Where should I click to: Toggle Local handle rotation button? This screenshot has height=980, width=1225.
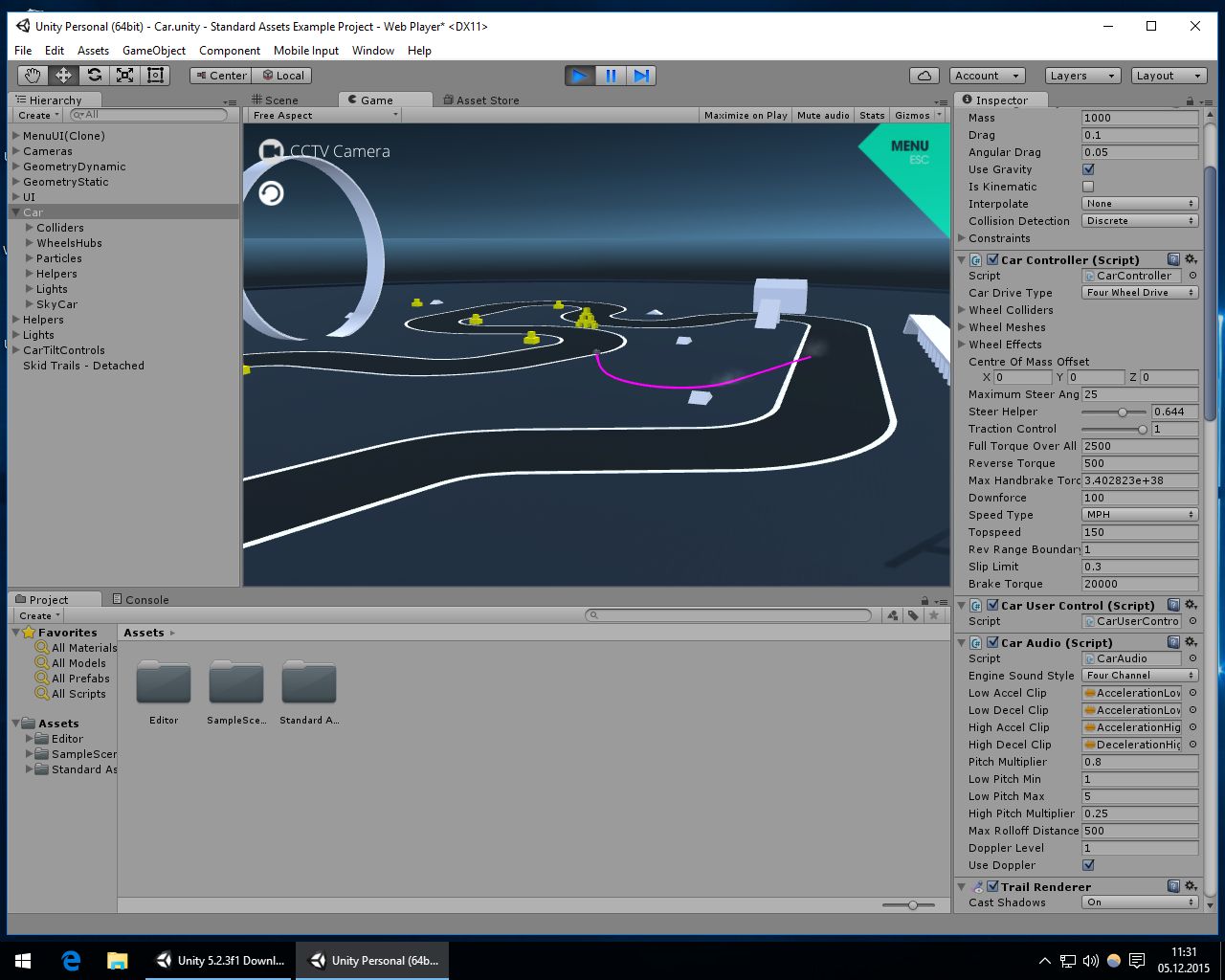282,76
